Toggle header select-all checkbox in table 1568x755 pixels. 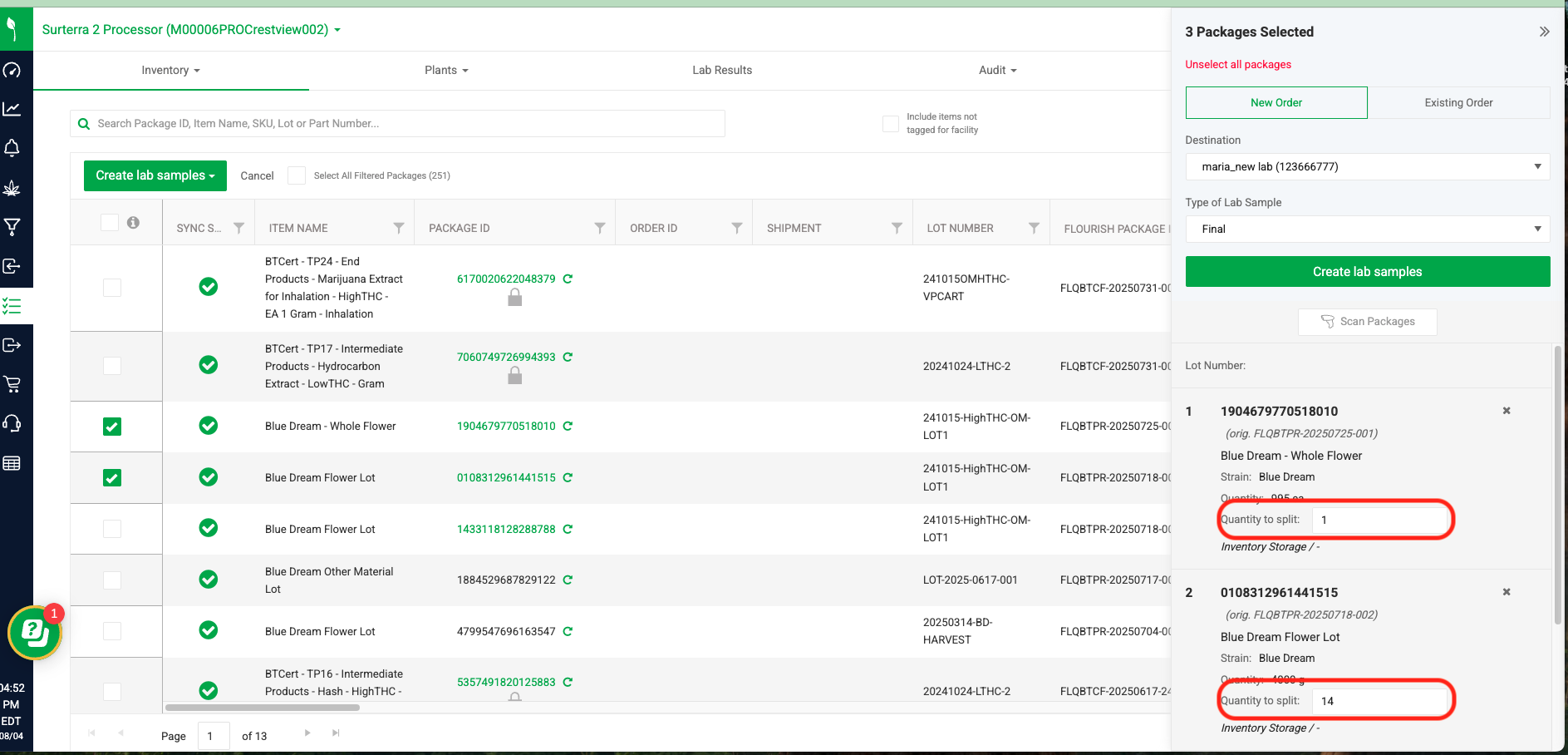click(x=110, y=222)
